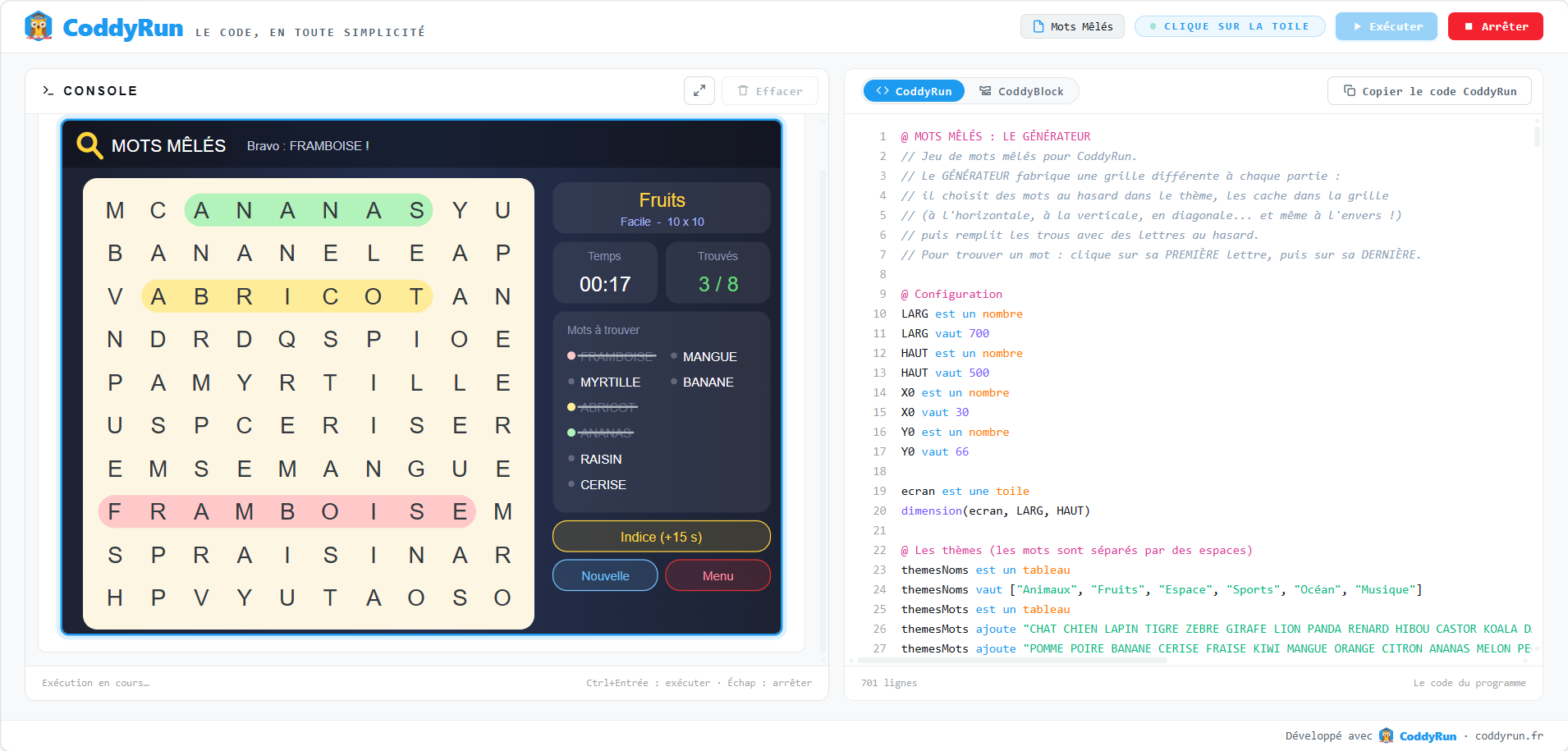The image size is (1568, 751).
Task: Click the Fruits theme title
Action: [x=663, y=200]
